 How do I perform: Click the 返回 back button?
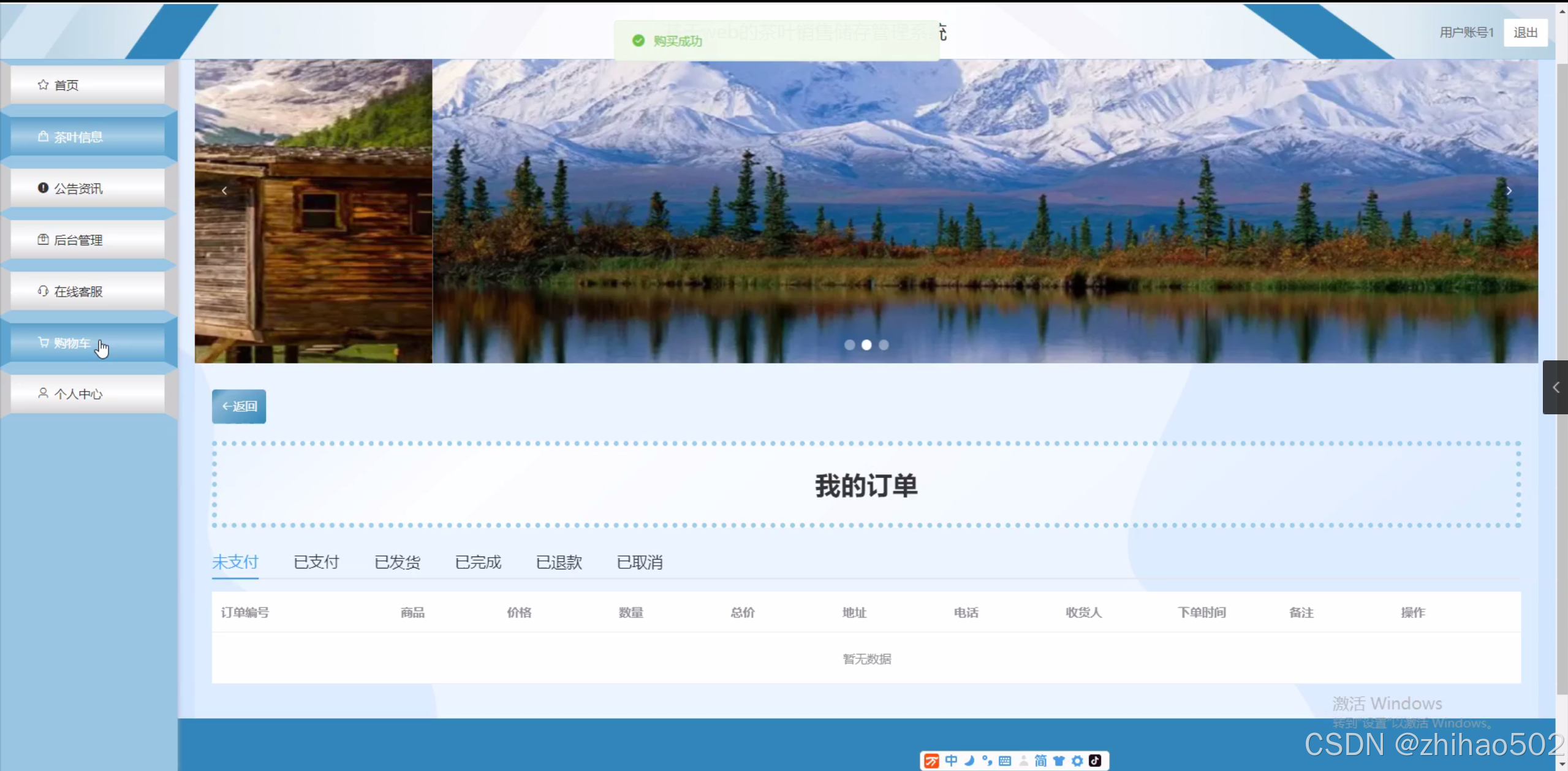(238, 406)
